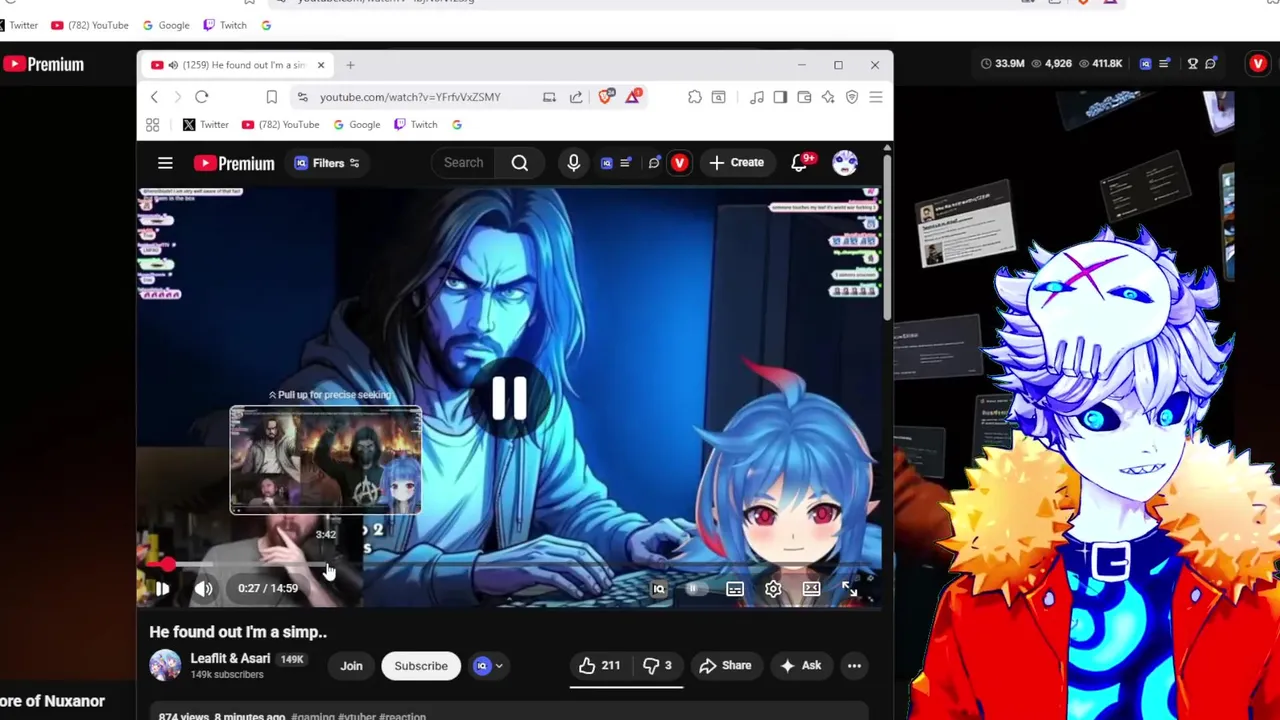Click the vidIQ icon in player controls

coord(658,589)
